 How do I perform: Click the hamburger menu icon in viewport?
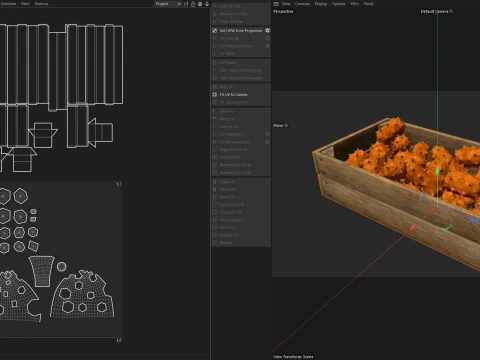pyautogui.click(x=276, y=4)
